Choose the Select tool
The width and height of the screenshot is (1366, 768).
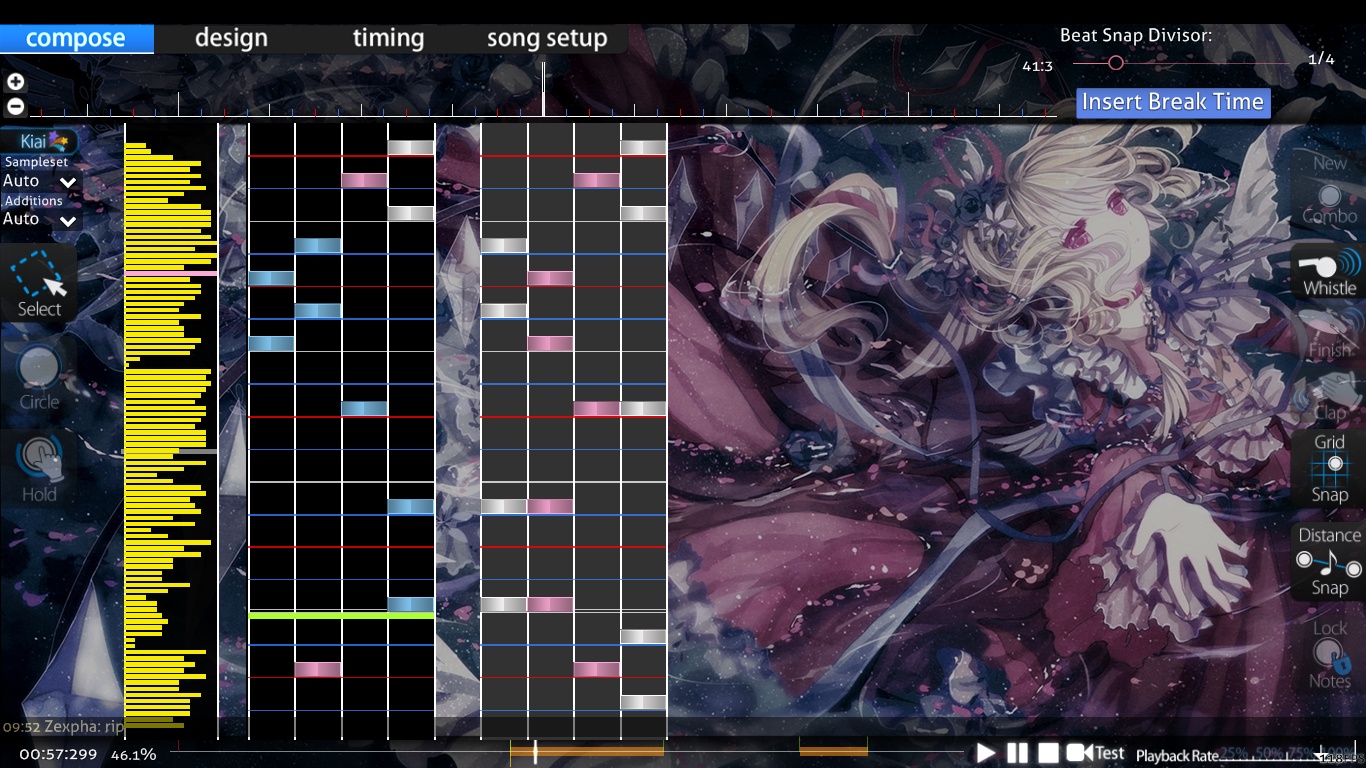tap(40, 284)
